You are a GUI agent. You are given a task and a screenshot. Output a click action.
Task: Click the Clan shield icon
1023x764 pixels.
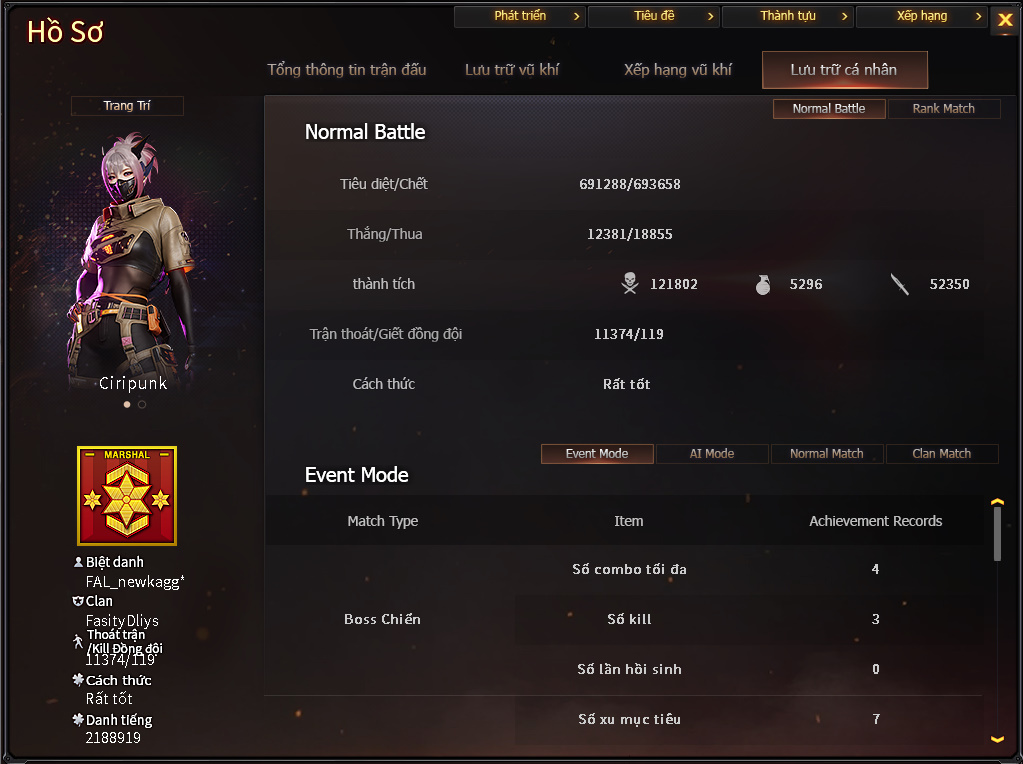click(78, 601)
